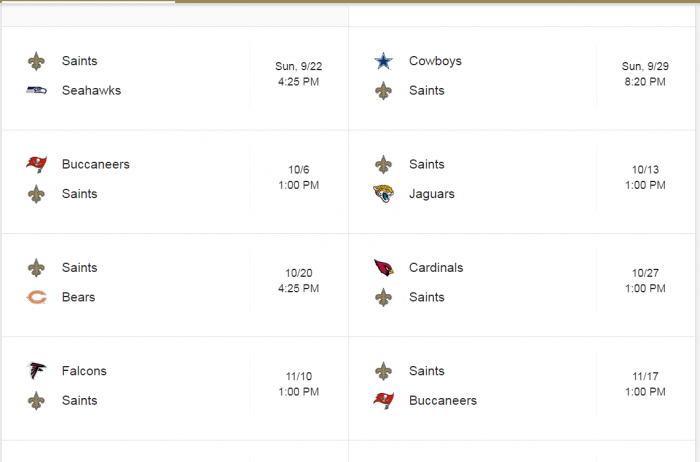The width and height of the screenshot is (700, 462).
Task: Select the Bears team name
Action: [x=79, y=297]
